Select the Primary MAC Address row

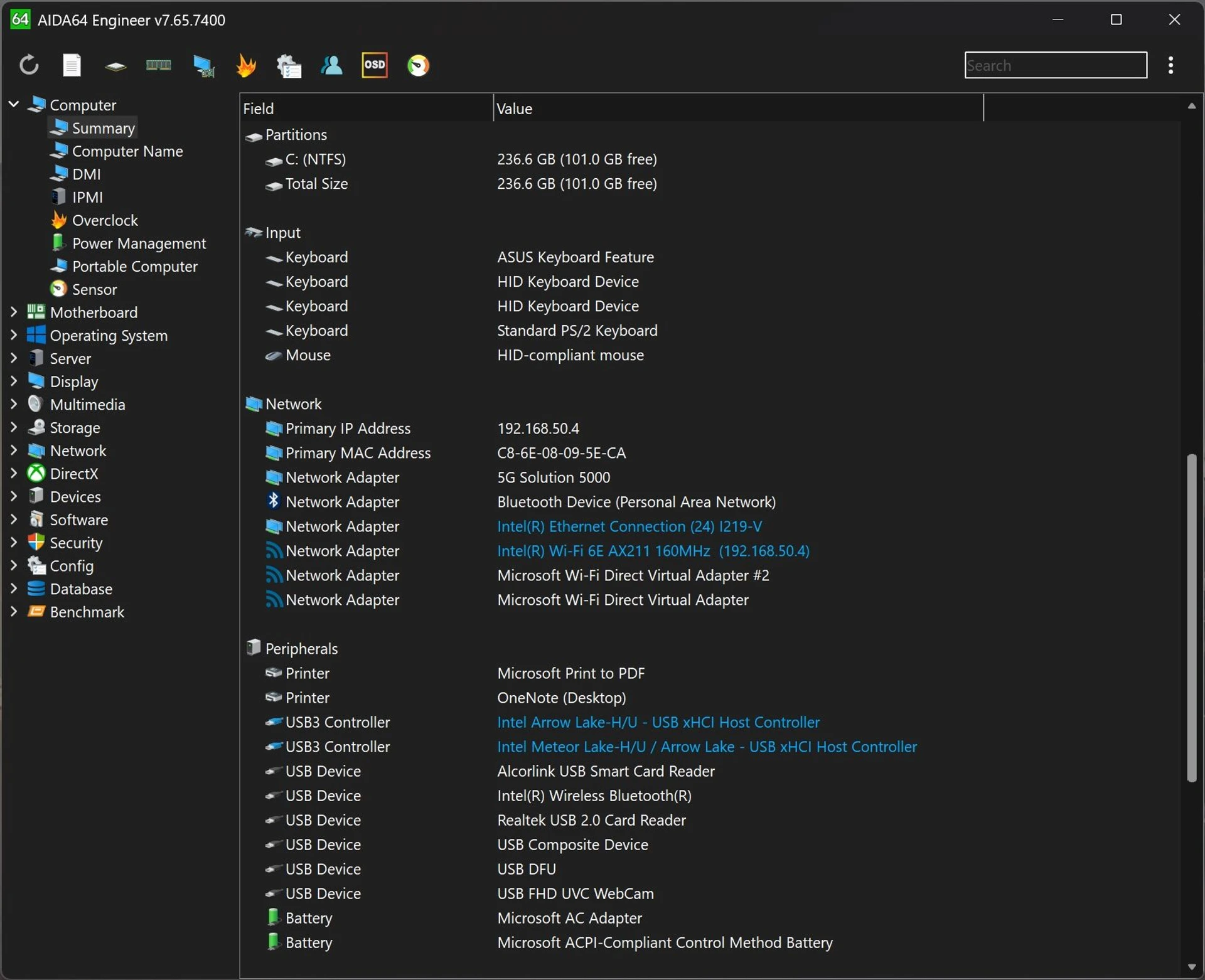coord(709,453)
